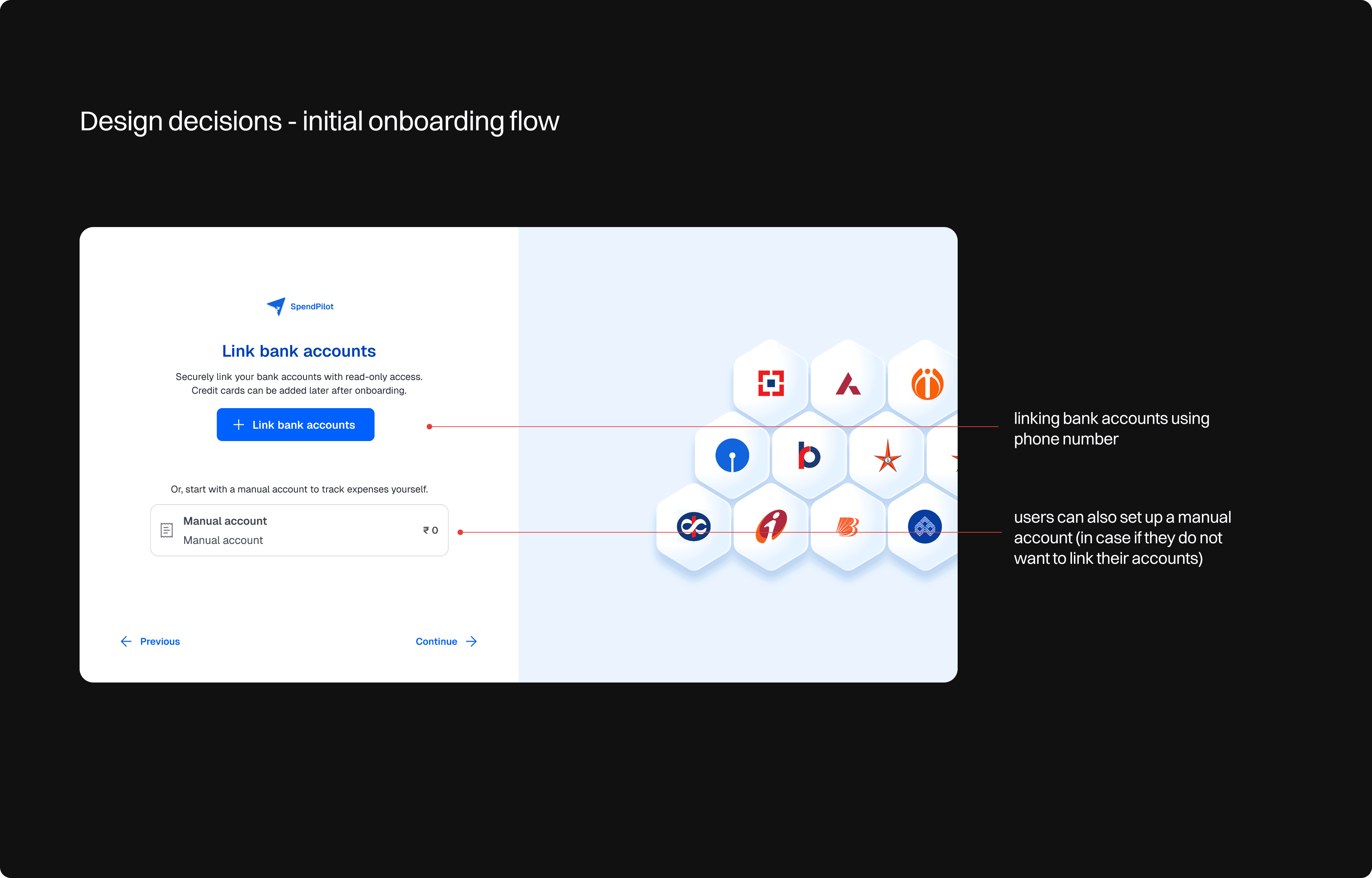Click the Continue right arrow icon
Viewport: 1372px width, 878px height.
coord(471,641)
